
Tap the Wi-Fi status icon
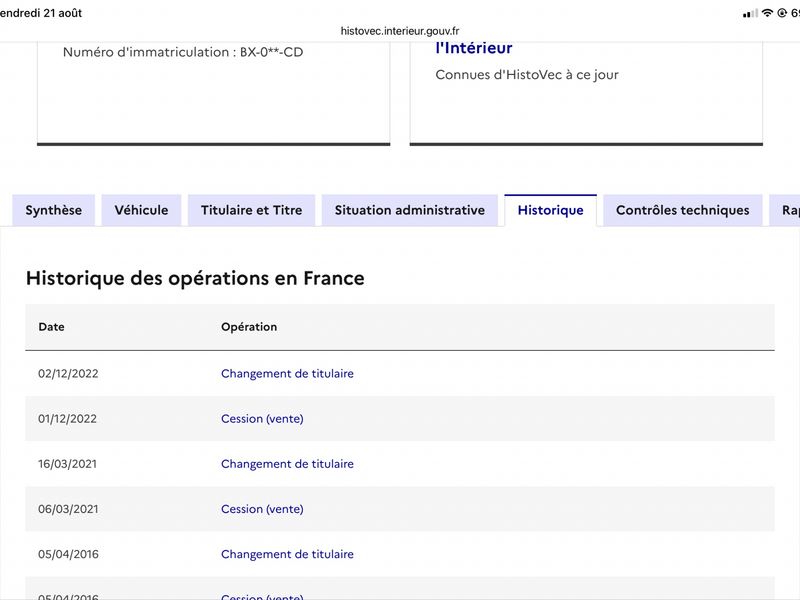[x=767, y=13]
